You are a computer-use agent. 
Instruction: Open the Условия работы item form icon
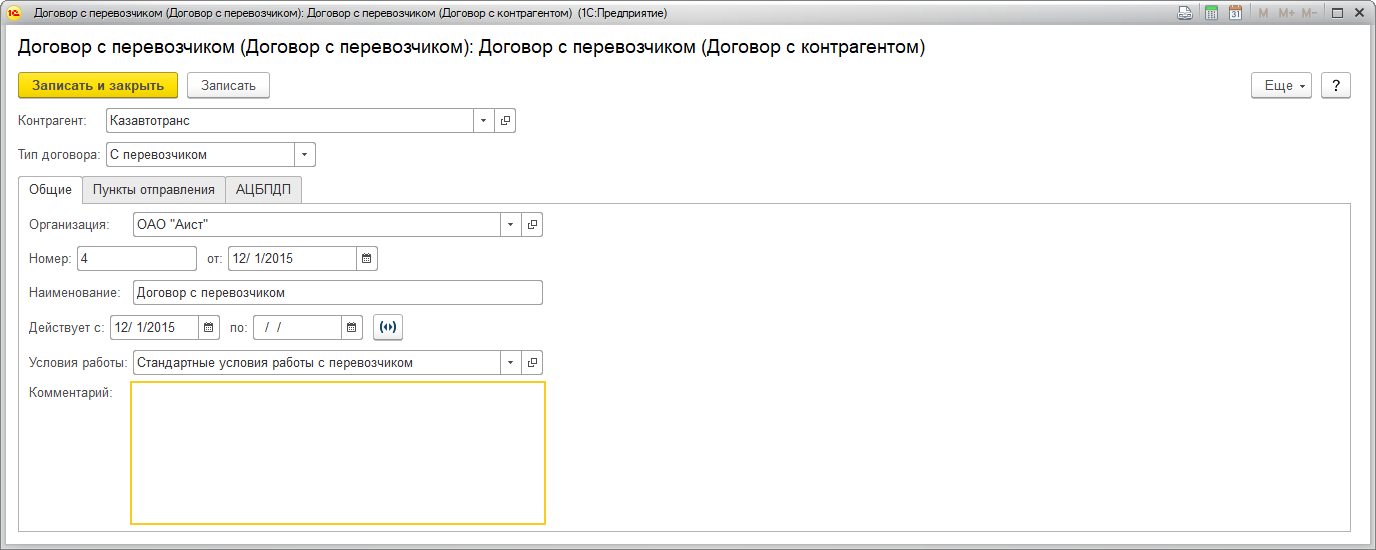tap(532, 363)
